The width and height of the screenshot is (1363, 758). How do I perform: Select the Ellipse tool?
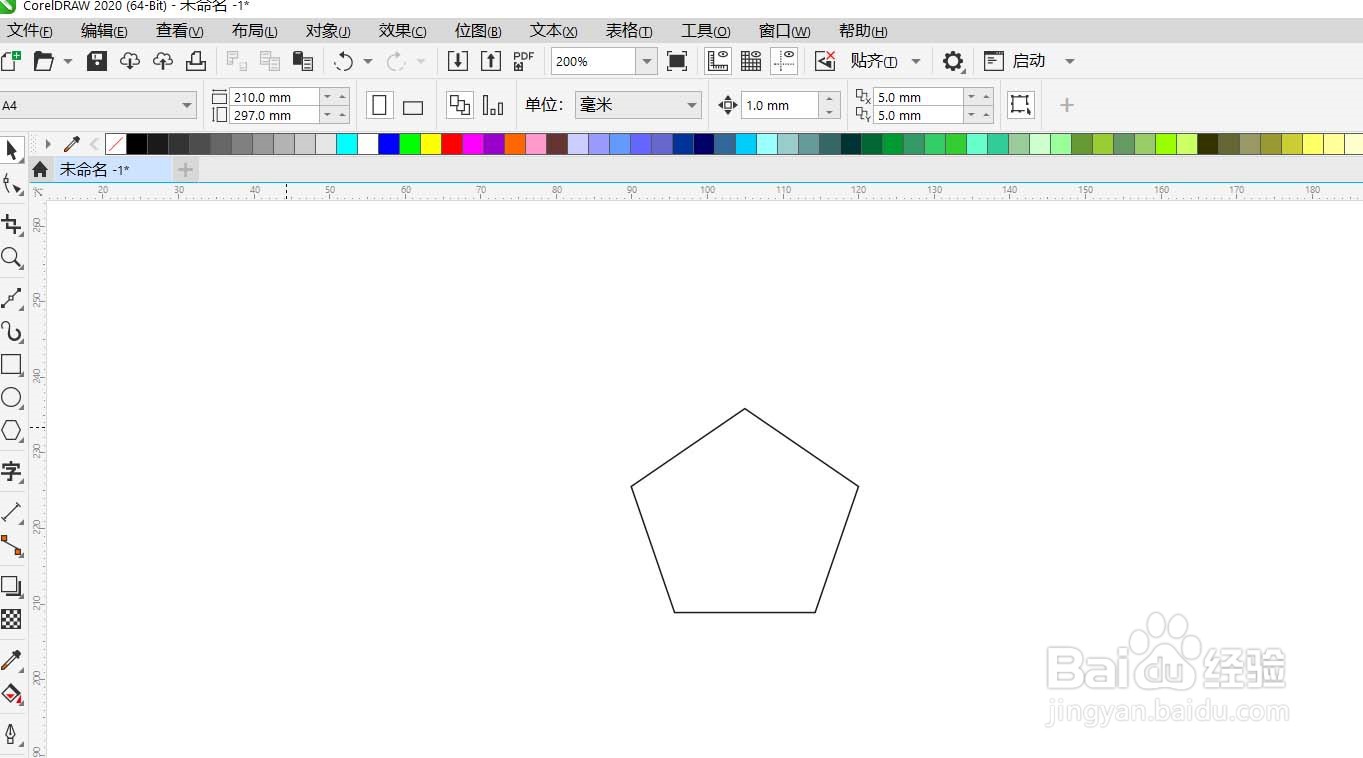pos(12,398)
